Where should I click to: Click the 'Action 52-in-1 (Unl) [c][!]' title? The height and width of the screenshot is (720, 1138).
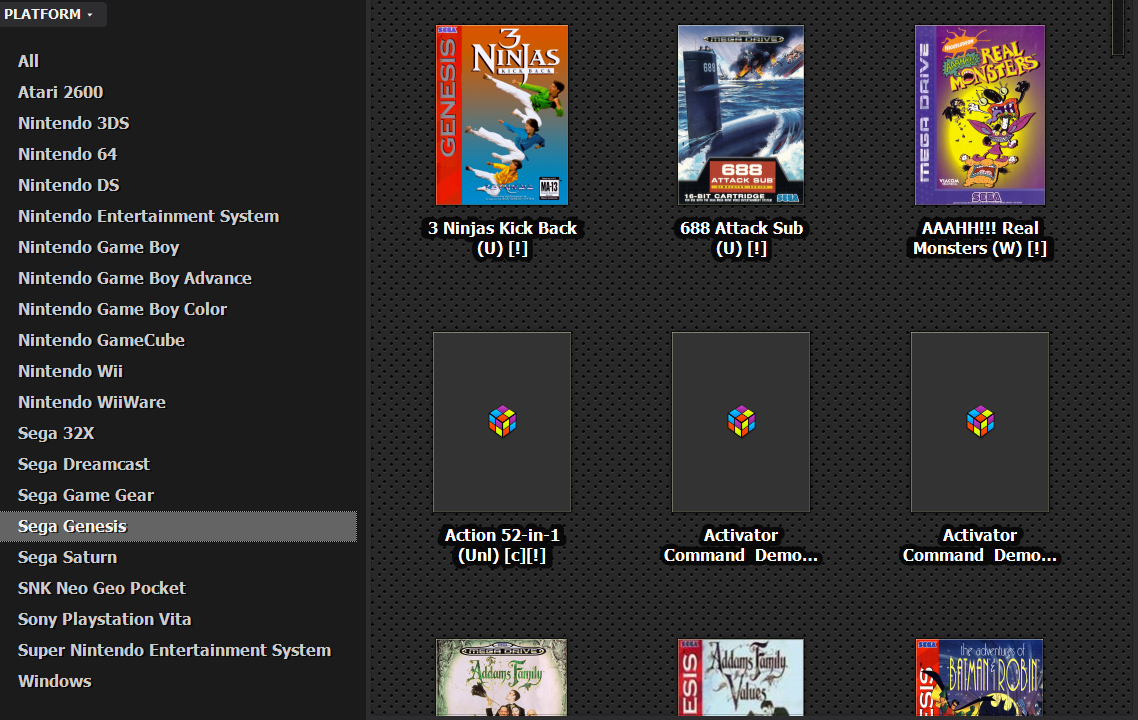click(502, 545)
